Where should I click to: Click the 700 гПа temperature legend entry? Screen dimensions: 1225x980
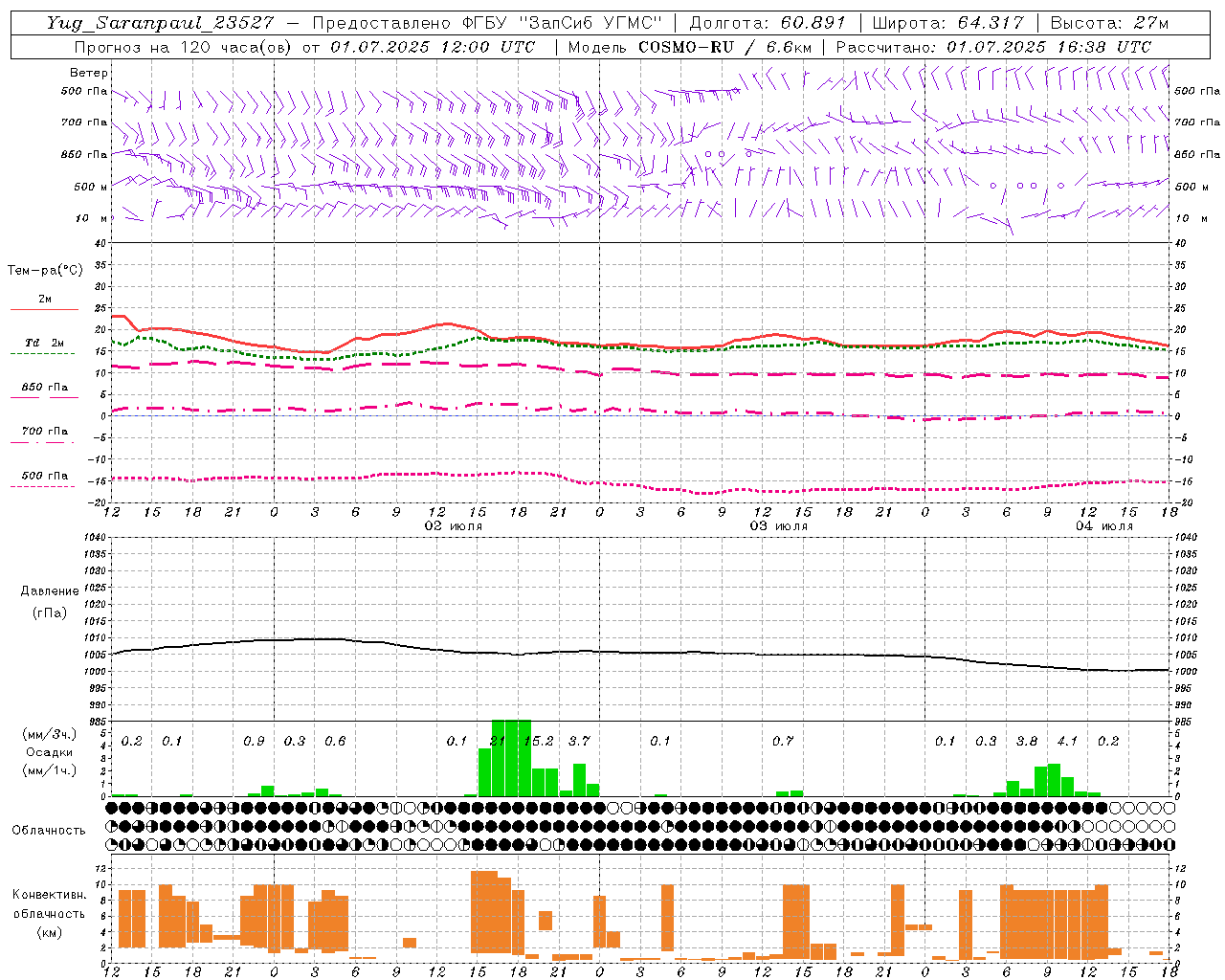tap(45, 432)
